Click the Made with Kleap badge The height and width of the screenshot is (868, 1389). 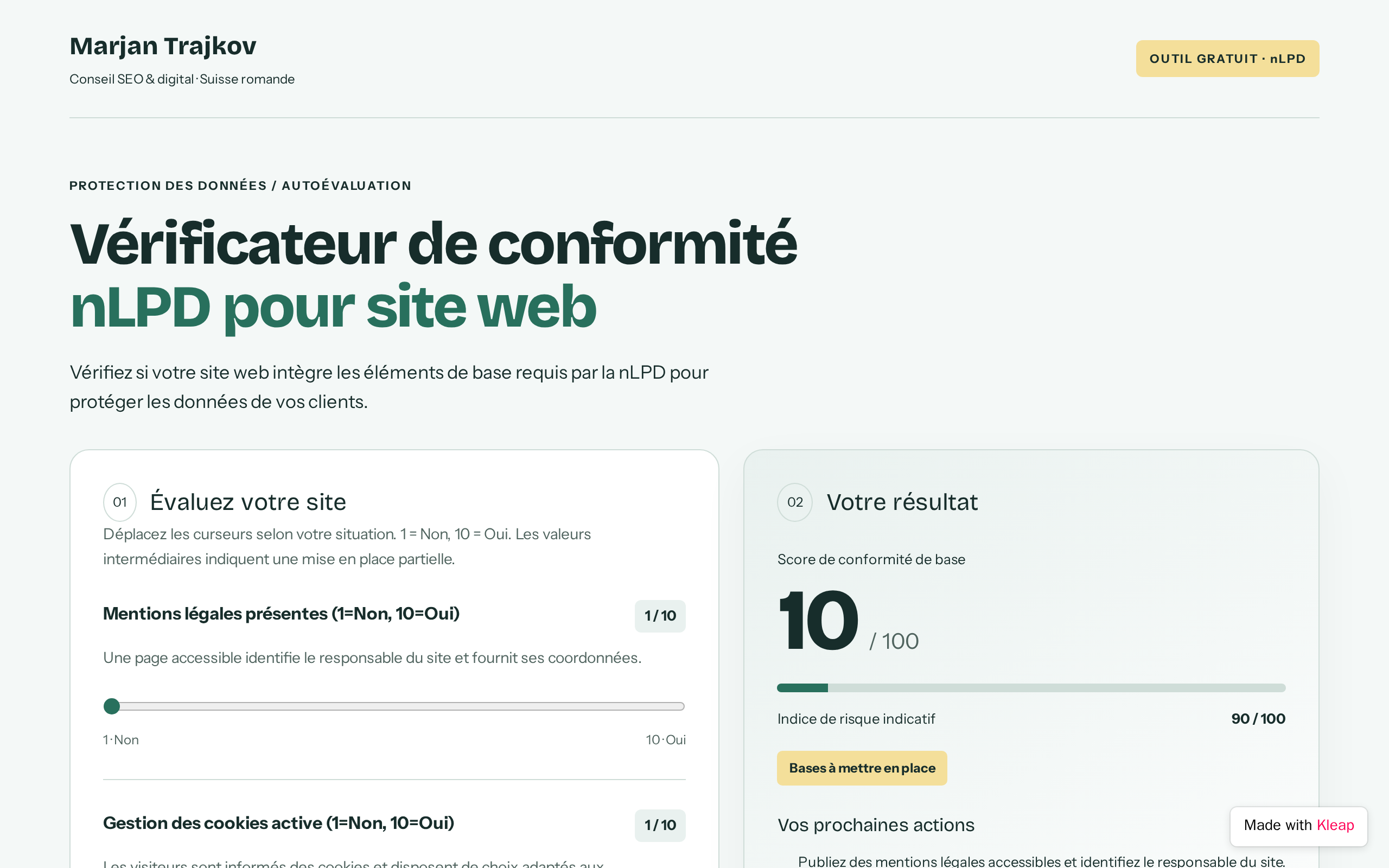tap(1298, 826)
